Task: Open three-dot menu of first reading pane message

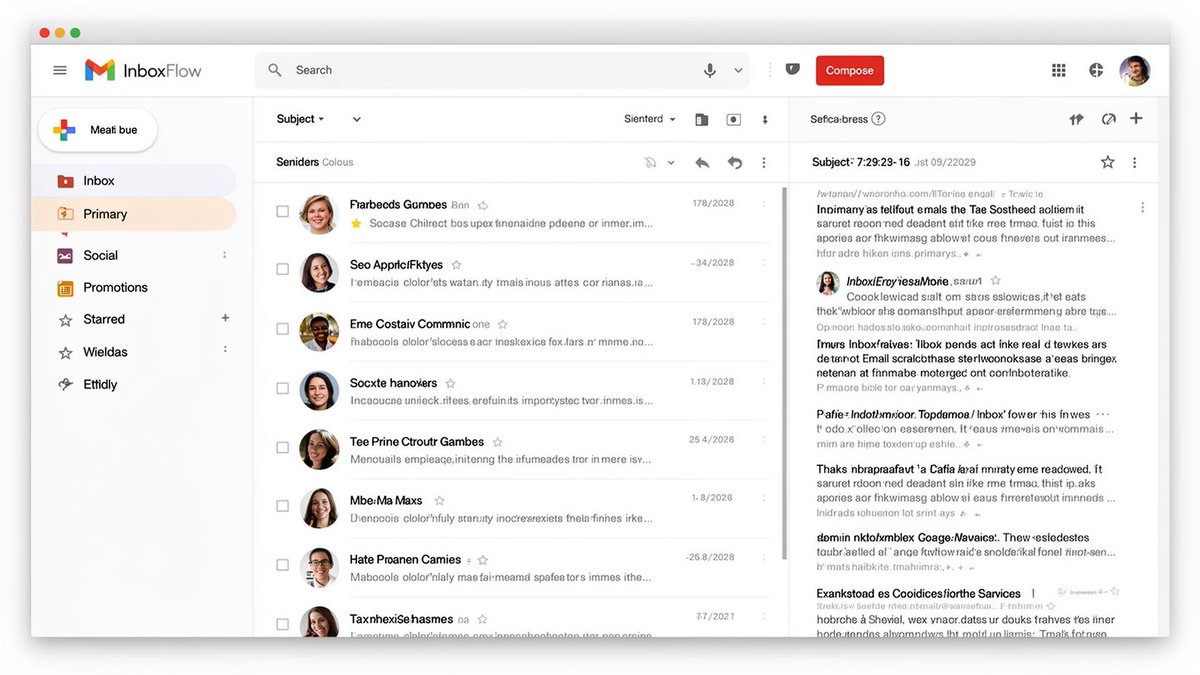Action: tap(1142, 208)
